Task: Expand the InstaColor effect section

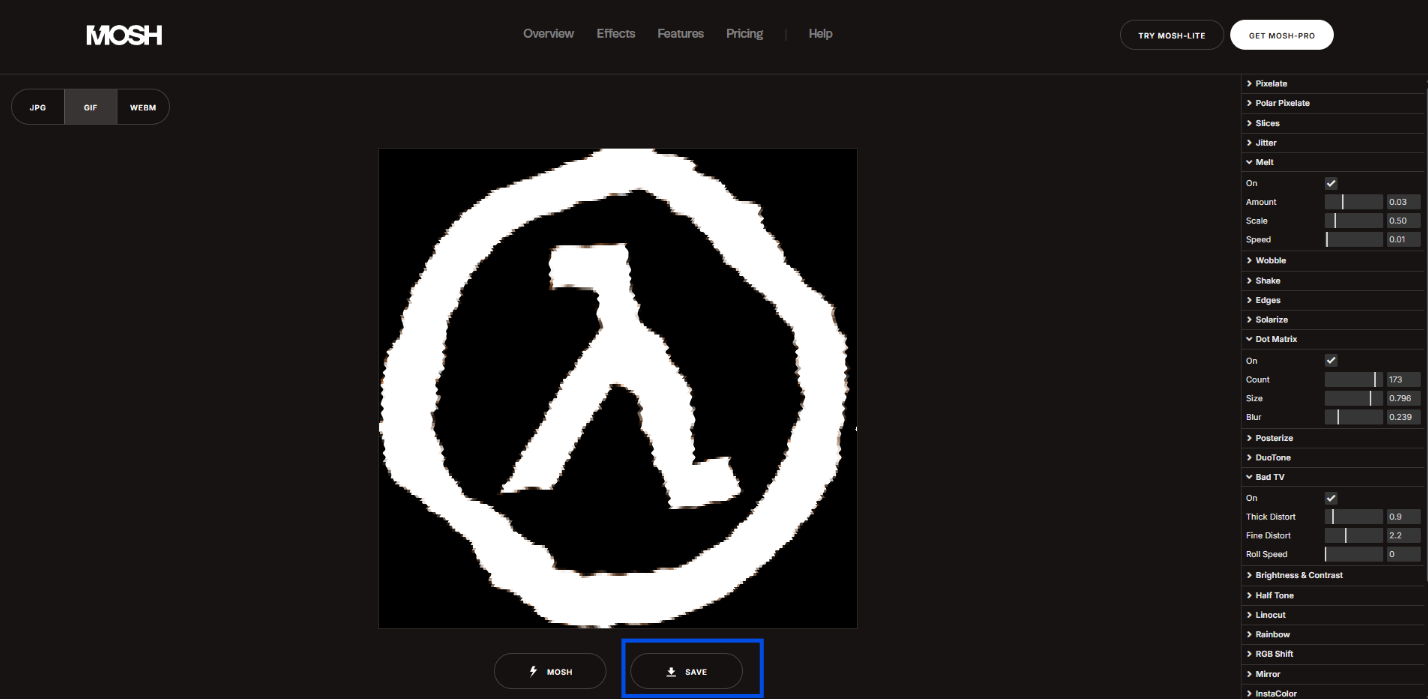Action: tap(1333, 693)
